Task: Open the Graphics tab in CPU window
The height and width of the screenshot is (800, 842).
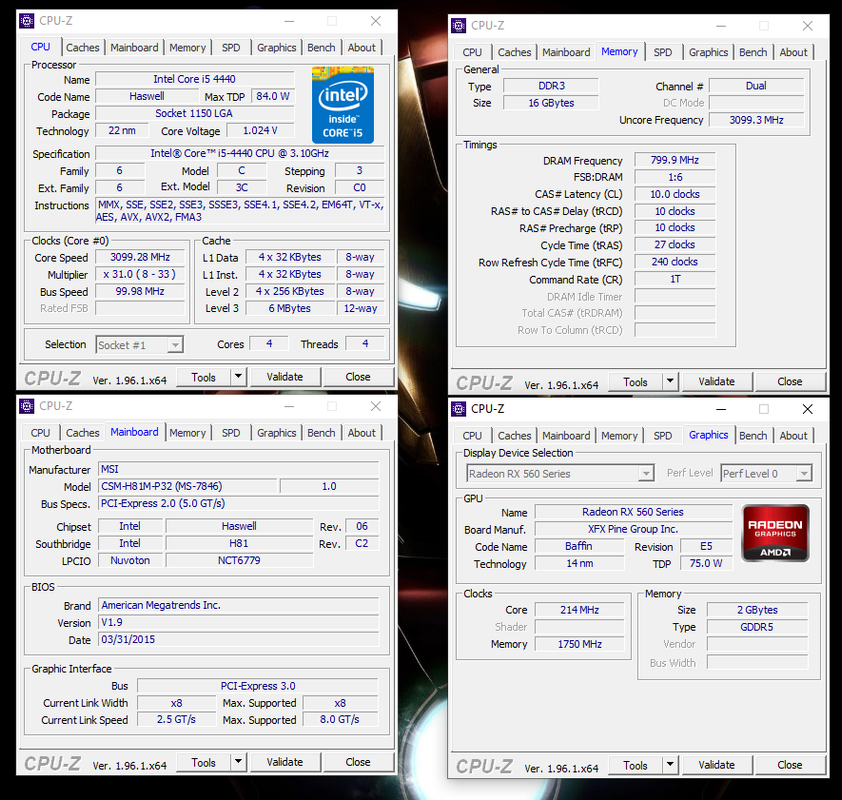Action: pyautogui.click(x=277, y=47)
